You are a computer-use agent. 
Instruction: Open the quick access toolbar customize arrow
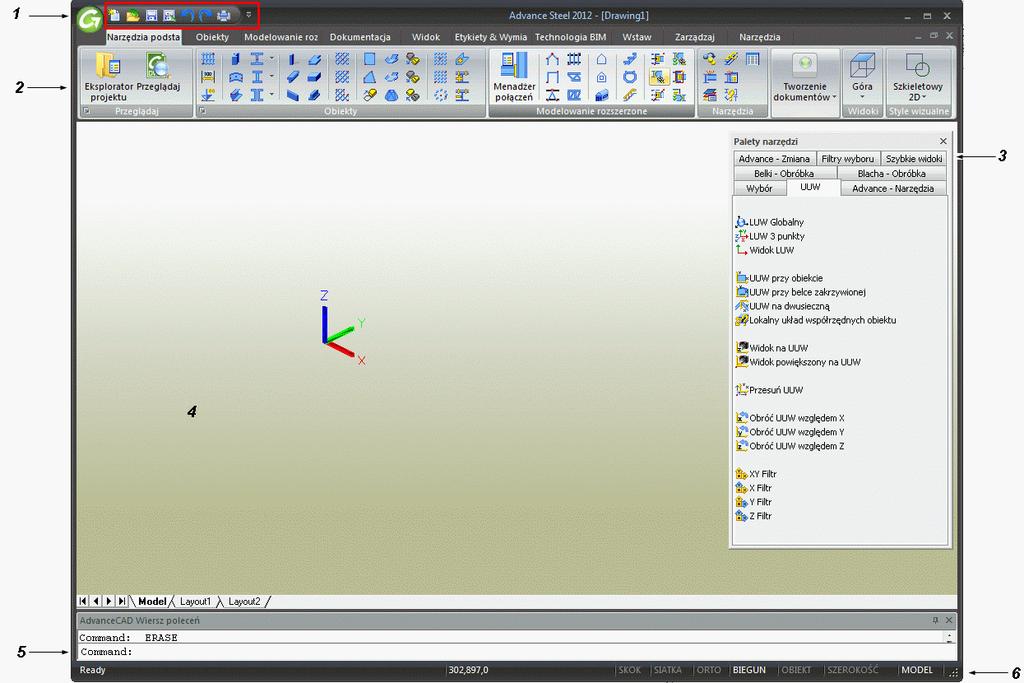(249, 15)
